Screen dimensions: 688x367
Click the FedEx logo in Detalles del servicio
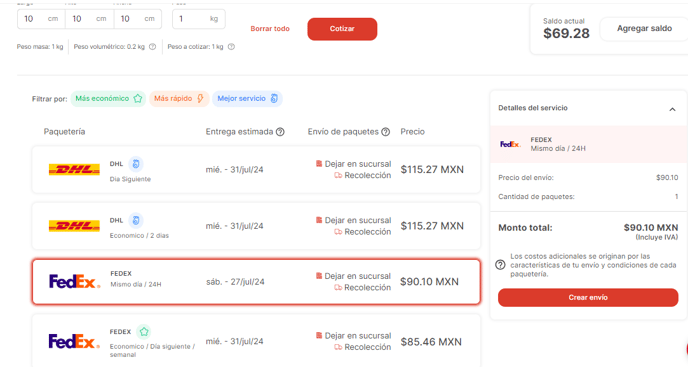[x=510, y=144]
